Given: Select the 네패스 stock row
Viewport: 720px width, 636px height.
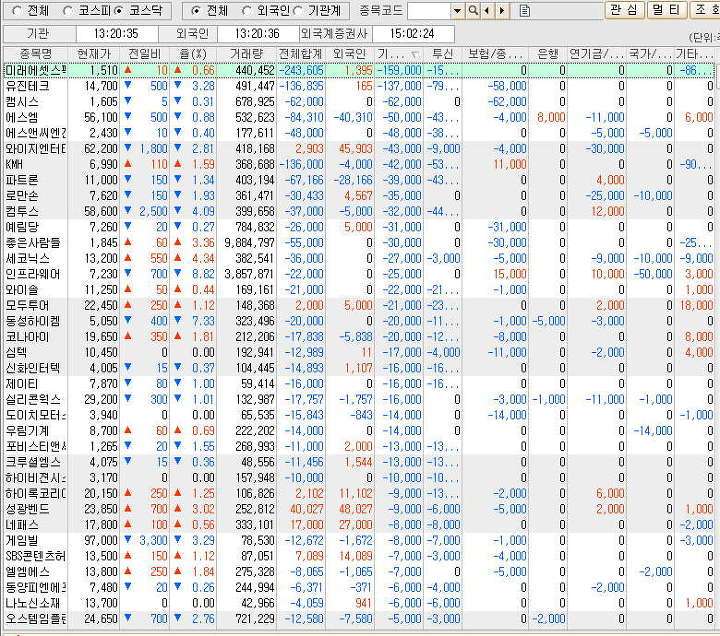Looking at the screenshot, I should point(359,524).
